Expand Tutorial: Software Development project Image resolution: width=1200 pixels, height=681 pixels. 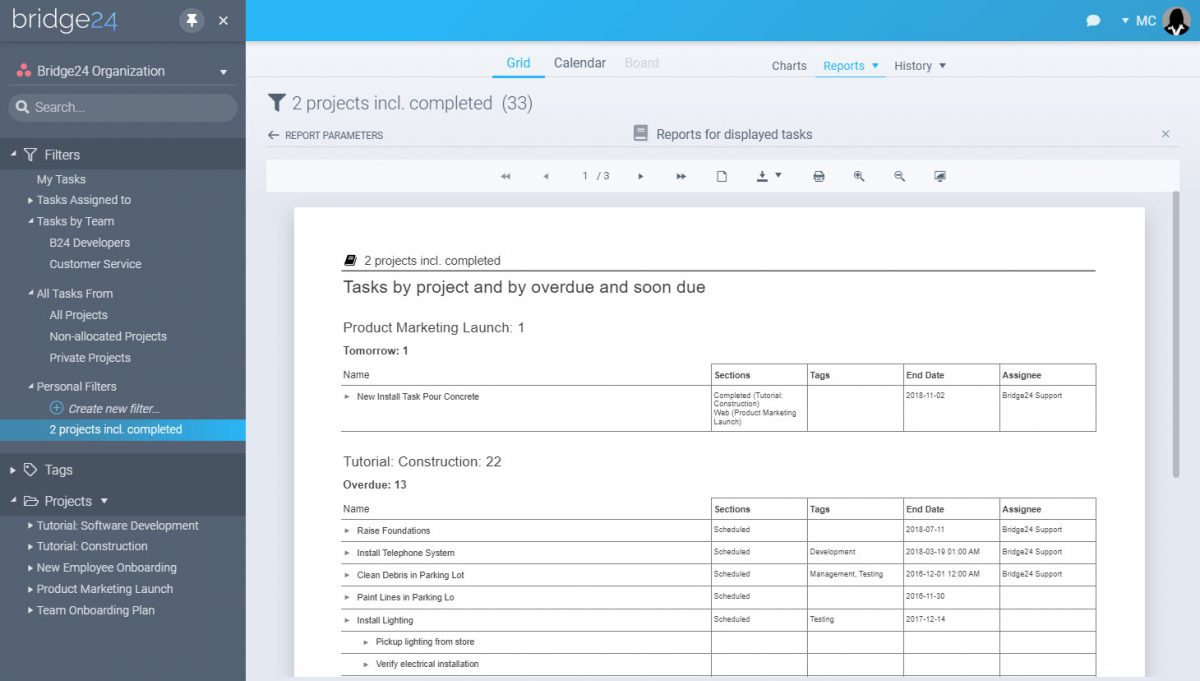(x=31, y=526)
